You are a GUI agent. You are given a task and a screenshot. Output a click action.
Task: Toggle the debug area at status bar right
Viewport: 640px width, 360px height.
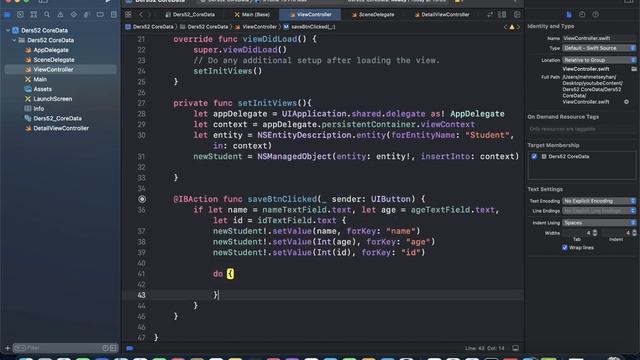coord(516,348)
